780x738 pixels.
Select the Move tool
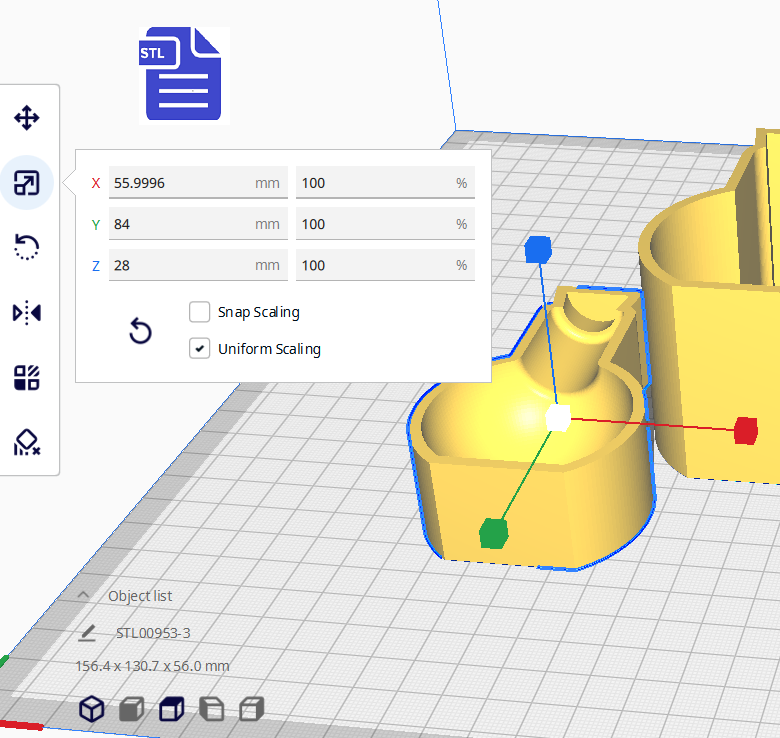click(26, 119)
